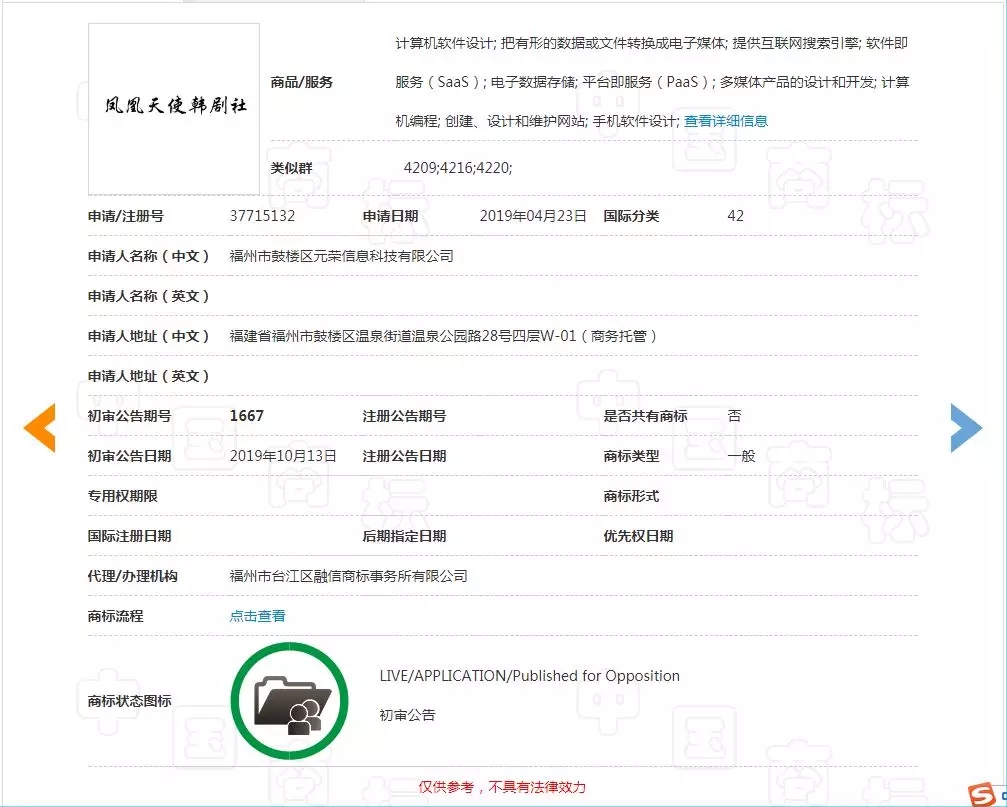The image size is (1007, 807).
Task: Select 初审公告 status text
Action: point(407,715)
